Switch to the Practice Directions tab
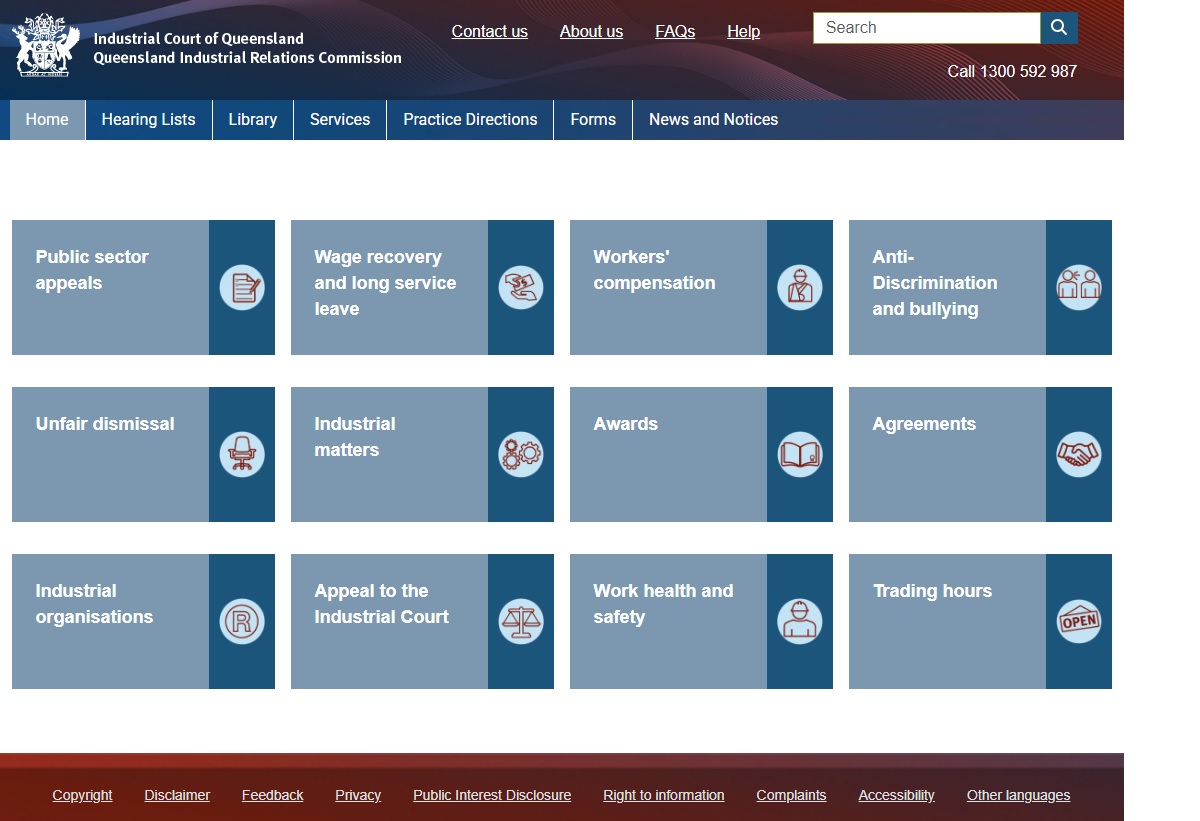 pos(470,120)
